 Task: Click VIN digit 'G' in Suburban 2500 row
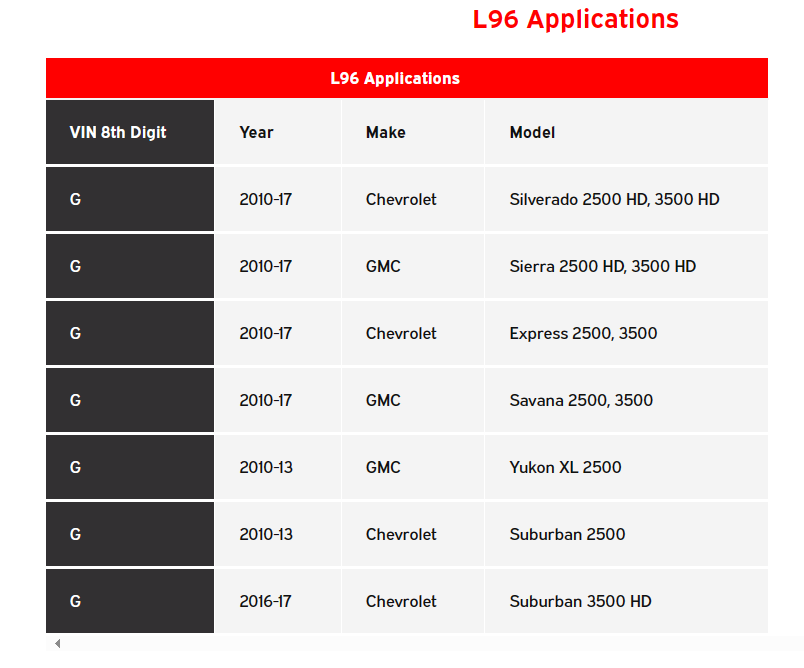tap(130, 534)
